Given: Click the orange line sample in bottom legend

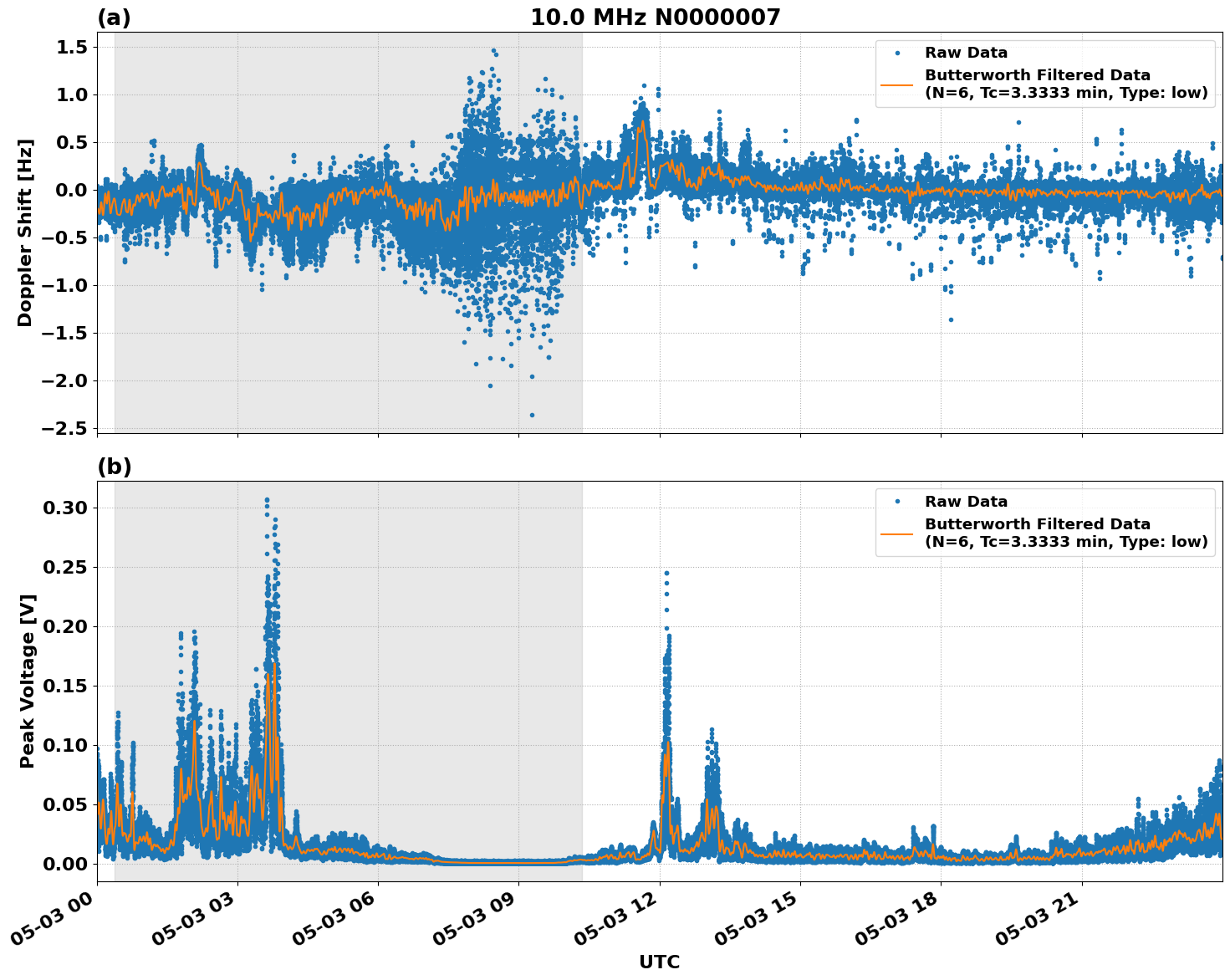Looking at the screenshot, I should pos(897,533).
